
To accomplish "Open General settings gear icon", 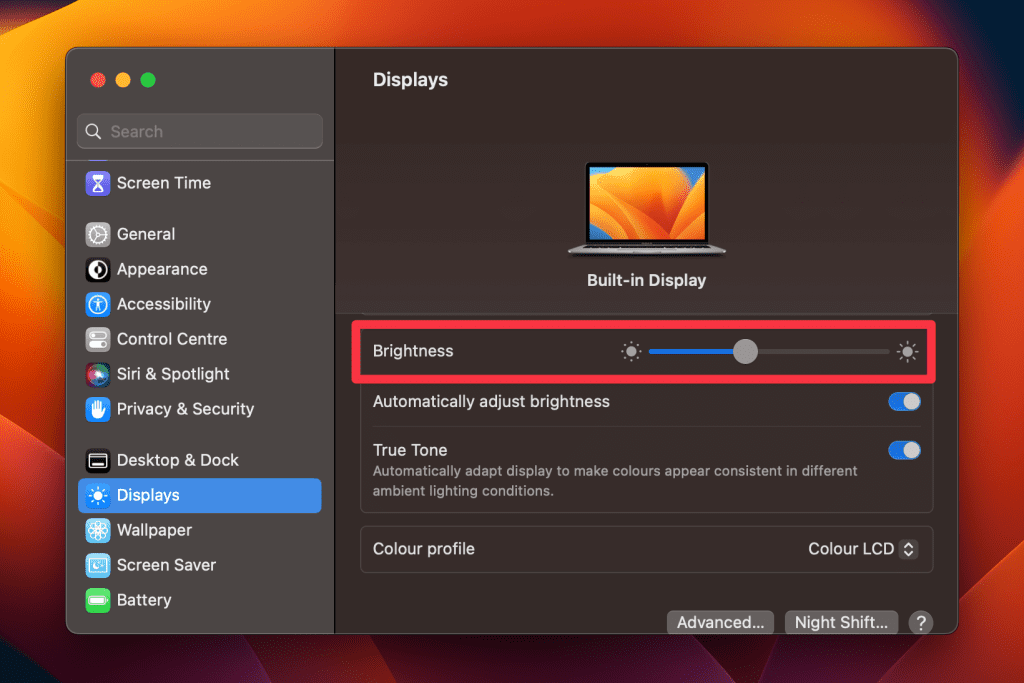I will pos(97,234).
